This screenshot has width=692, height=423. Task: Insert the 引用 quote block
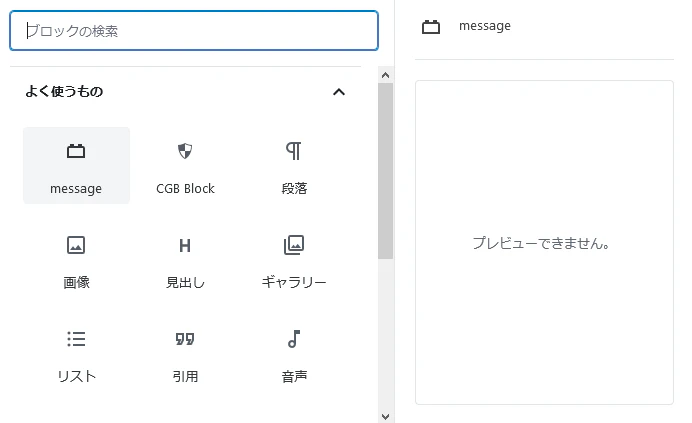tap(185, 354)
